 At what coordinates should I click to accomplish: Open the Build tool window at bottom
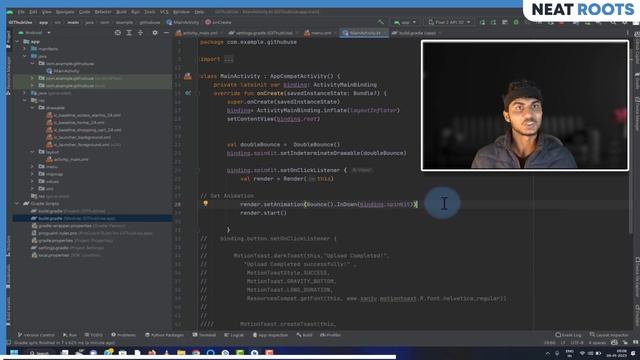304,335
